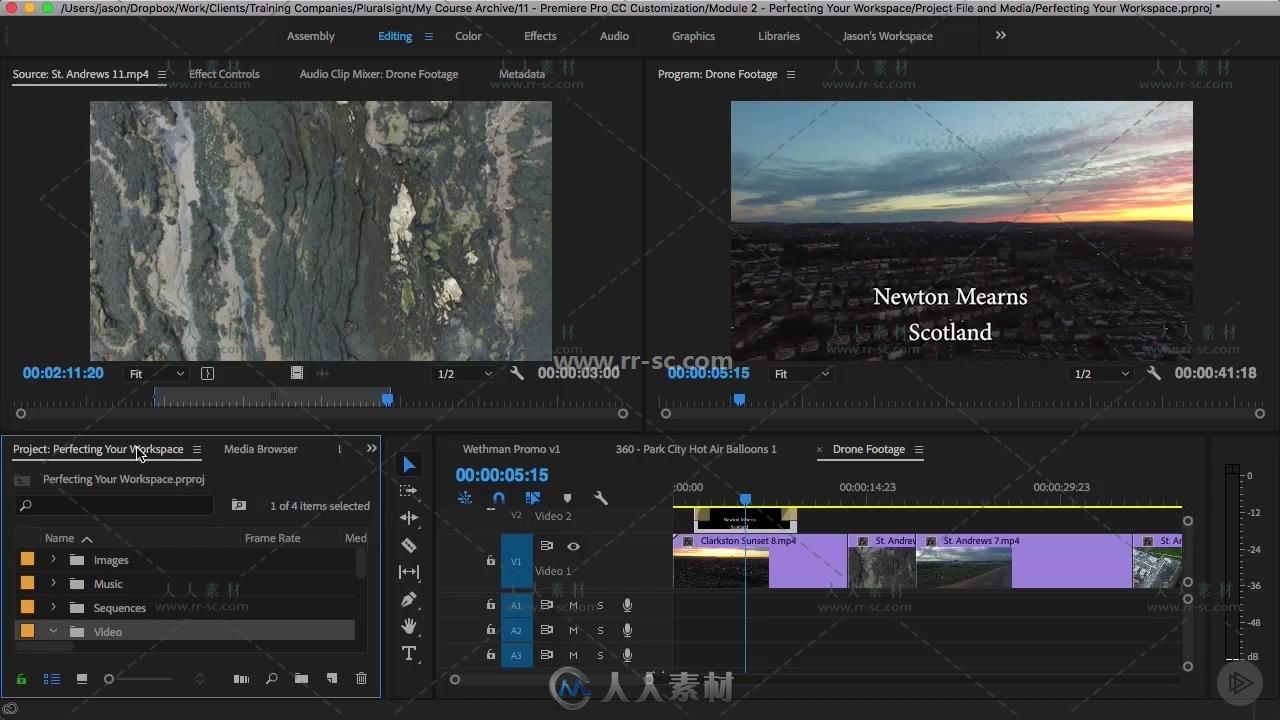Click Safe Margins icon in Source monitor
The image size is (1280, 720).
point(207,373)
